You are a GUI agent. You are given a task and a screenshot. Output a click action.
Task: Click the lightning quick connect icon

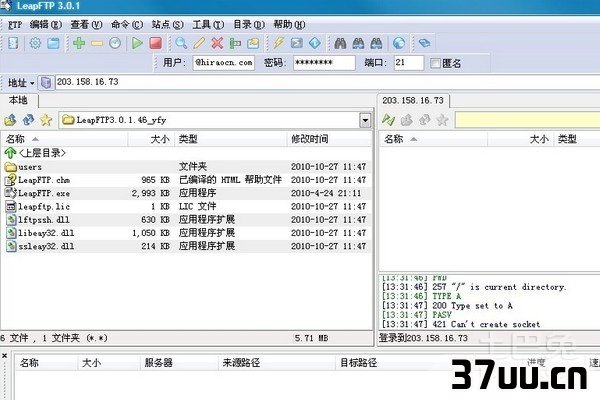[278, 43]
